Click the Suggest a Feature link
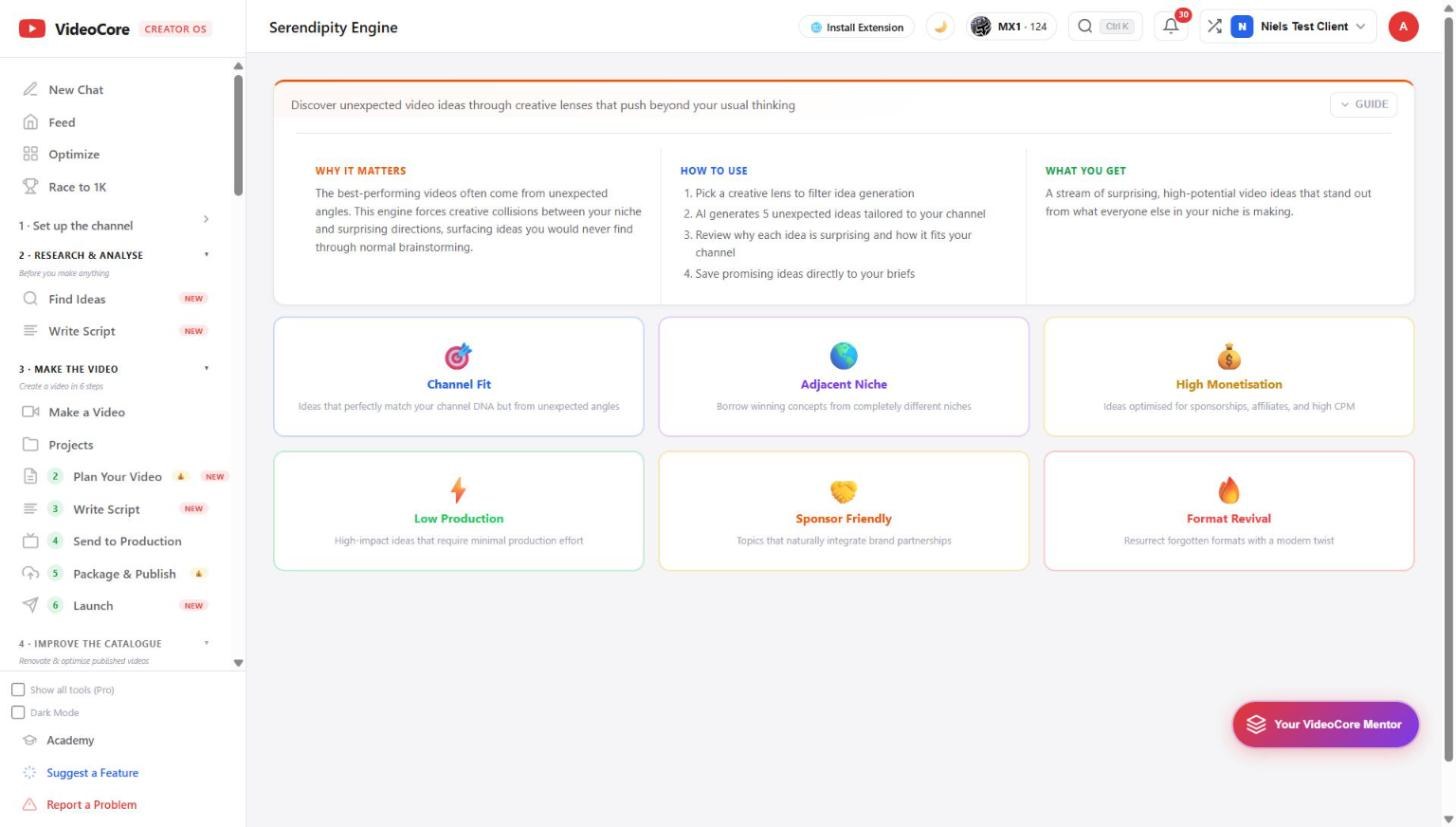The height and width of the screenshot is (827, 1456). 92,773
